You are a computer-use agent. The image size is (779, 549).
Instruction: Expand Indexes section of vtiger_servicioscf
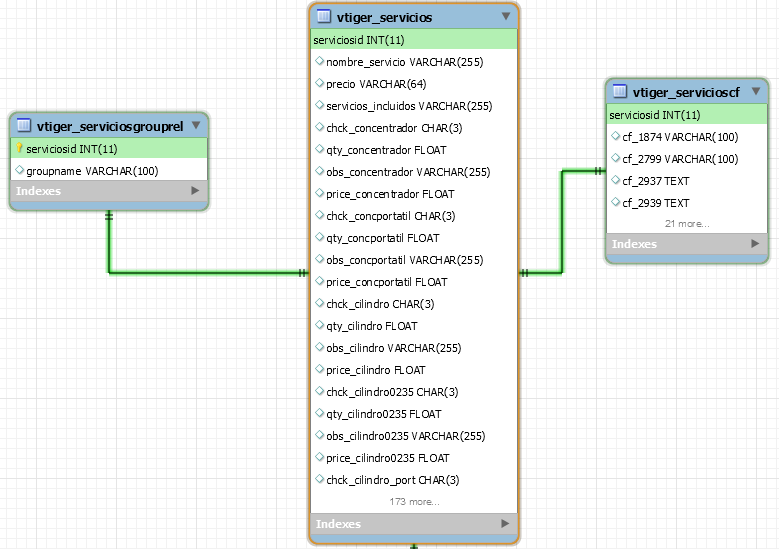tap(755, 243)
